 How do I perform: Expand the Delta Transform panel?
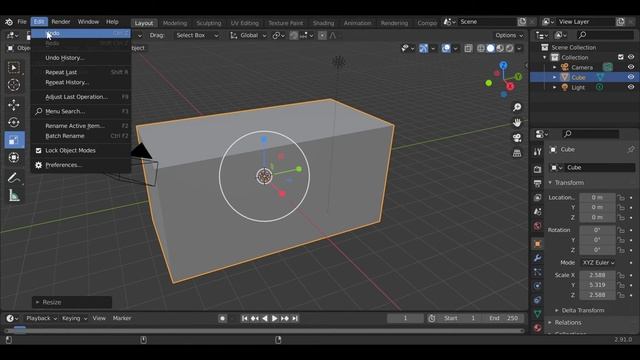coord(582,310)
